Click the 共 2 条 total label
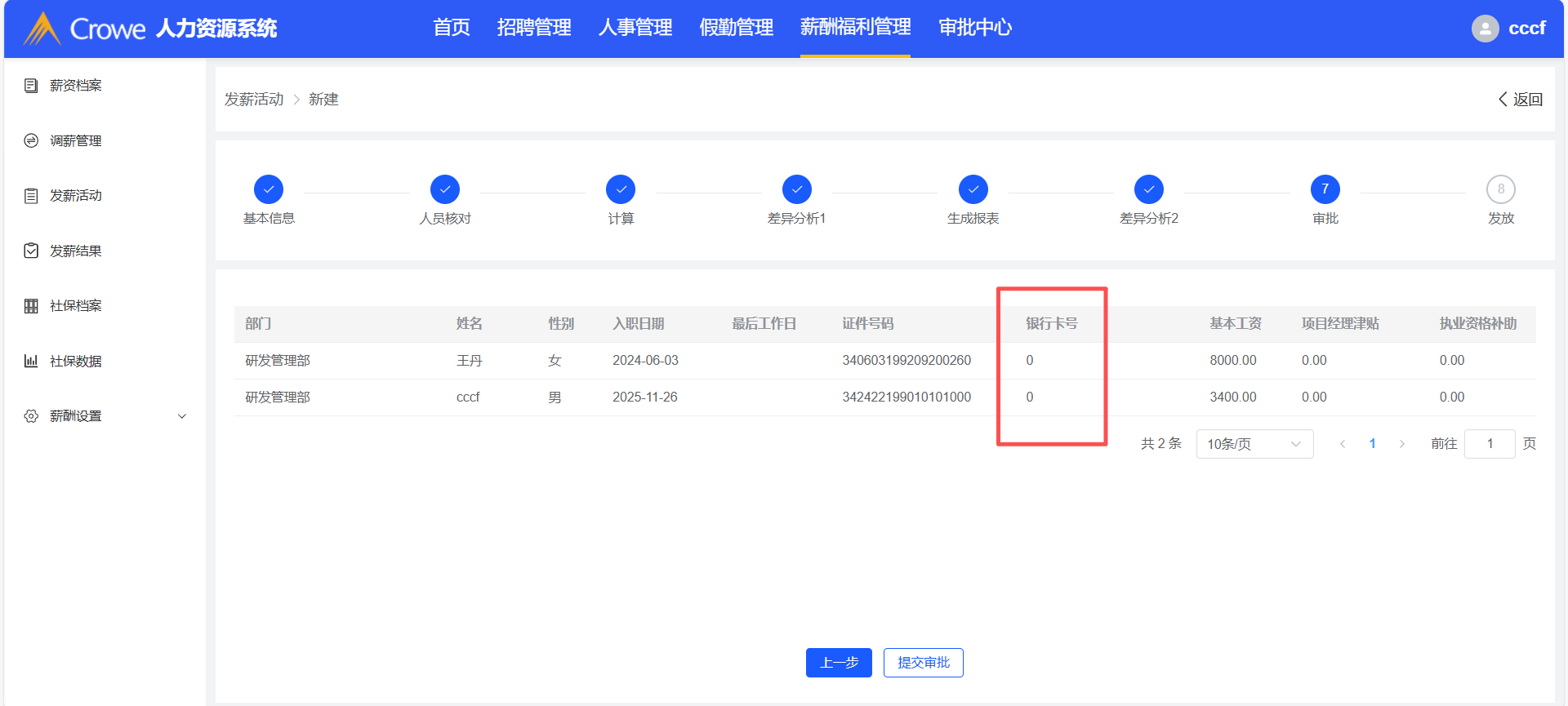This screenshot has width=1568, height=706. tap(1161, 444)
